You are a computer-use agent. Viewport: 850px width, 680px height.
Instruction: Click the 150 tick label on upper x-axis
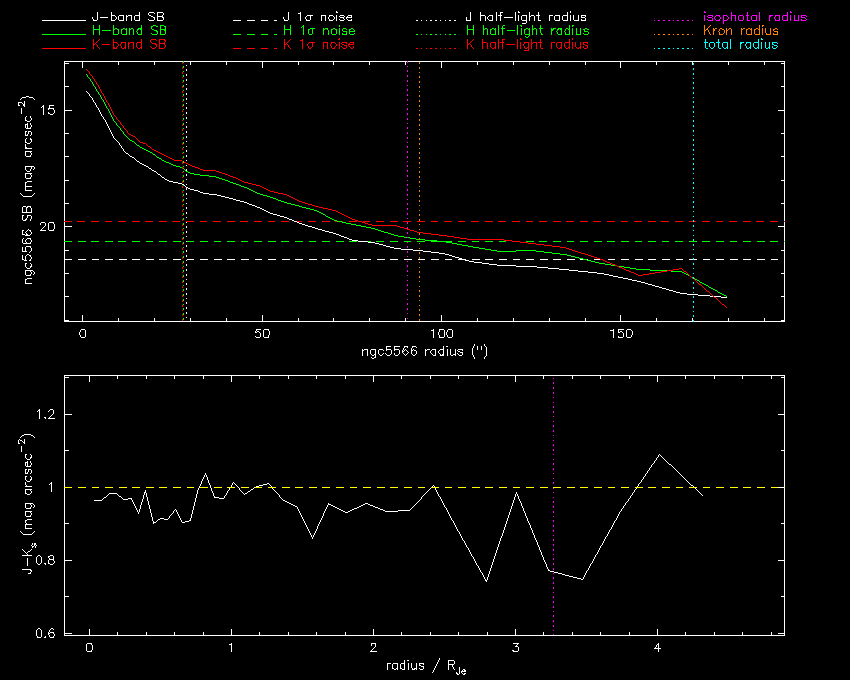coord(620,333)
